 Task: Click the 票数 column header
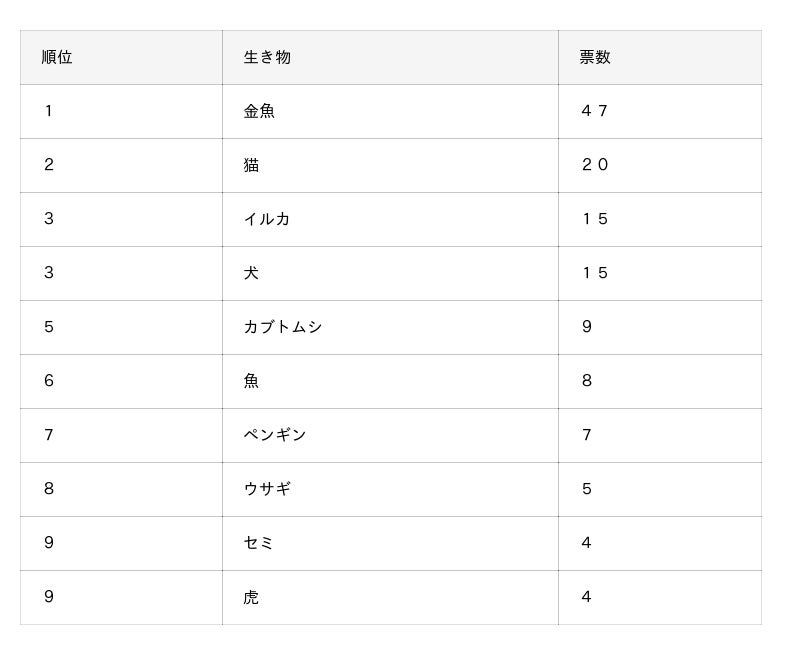click(x=595, y=57)
